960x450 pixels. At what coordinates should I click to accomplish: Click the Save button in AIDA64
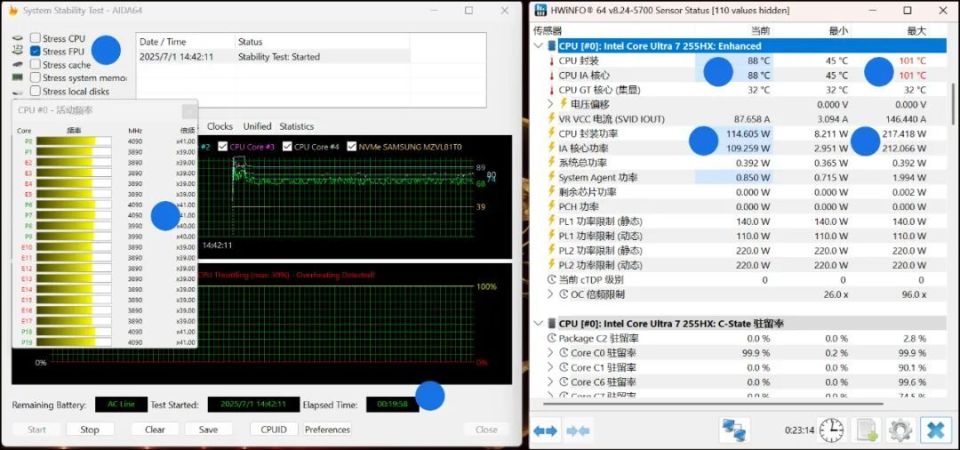click(208, 429)
